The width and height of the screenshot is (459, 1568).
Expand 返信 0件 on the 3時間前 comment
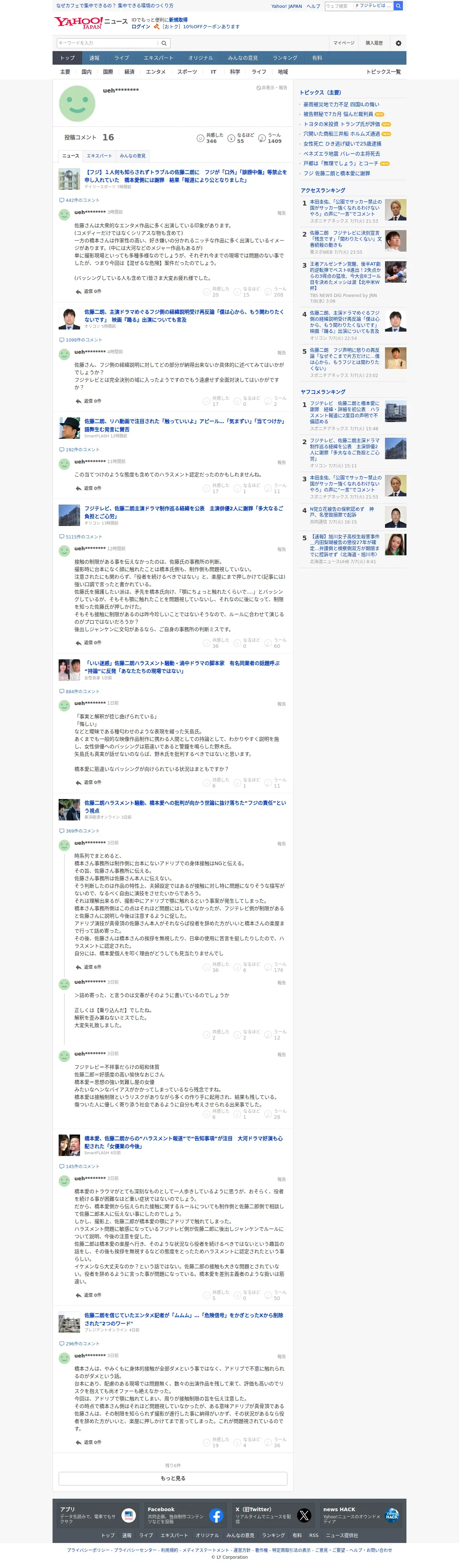coord(88,292)
